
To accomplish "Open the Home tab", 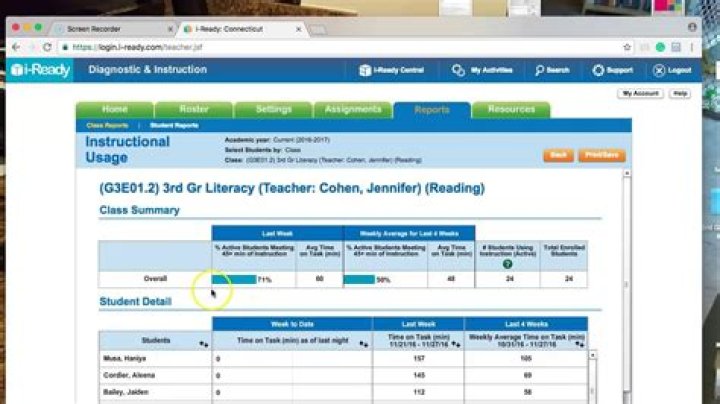I will pyautogui.click(x=115, y=109).
